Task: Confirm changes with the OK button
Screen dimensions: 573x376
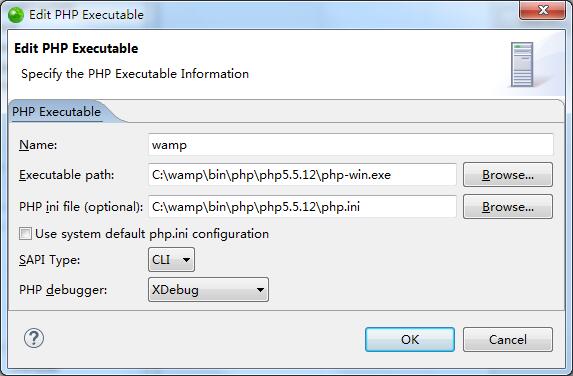Action: coord(410,339)
